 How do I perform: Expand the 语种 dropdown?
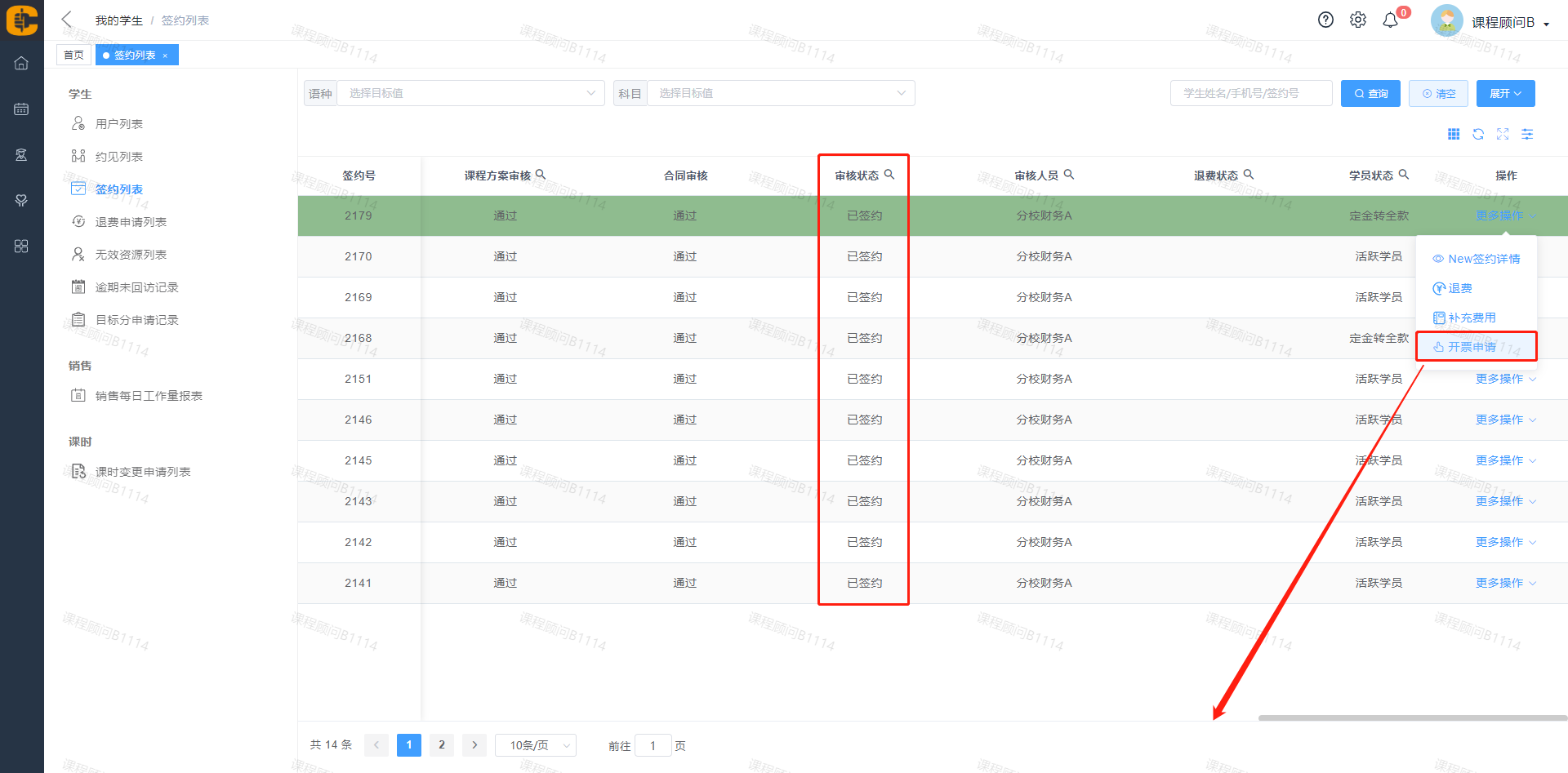pyautogui.click(x=470, y=93)
